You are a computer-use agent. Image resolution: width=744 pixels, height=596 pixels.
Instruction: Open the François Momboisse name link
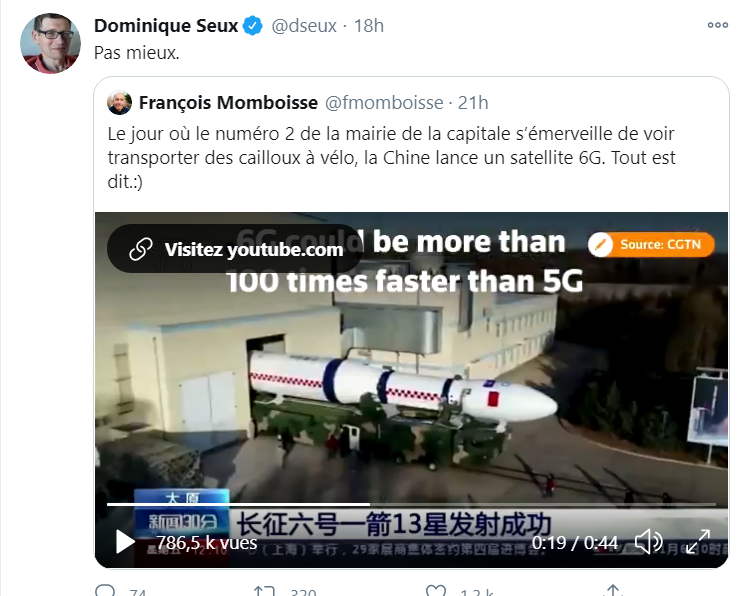(x=228, y=102)
